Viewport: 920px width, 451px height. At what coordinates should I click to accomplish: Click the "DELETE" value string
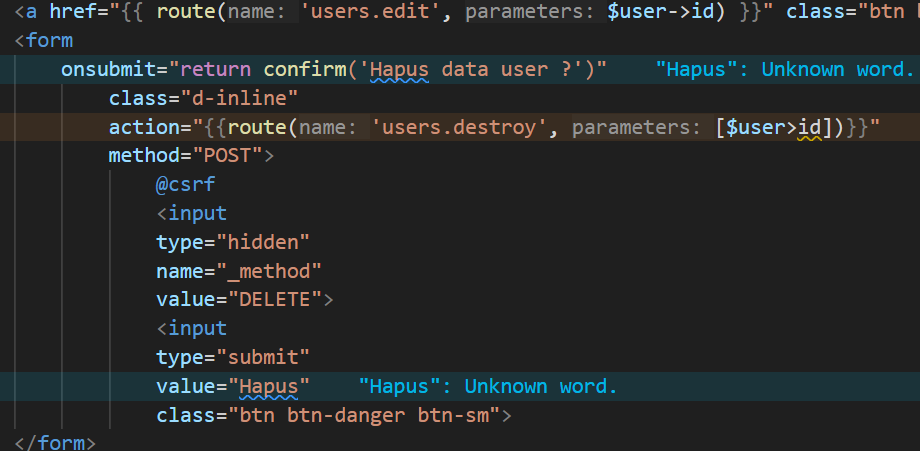tap(274, 300)
